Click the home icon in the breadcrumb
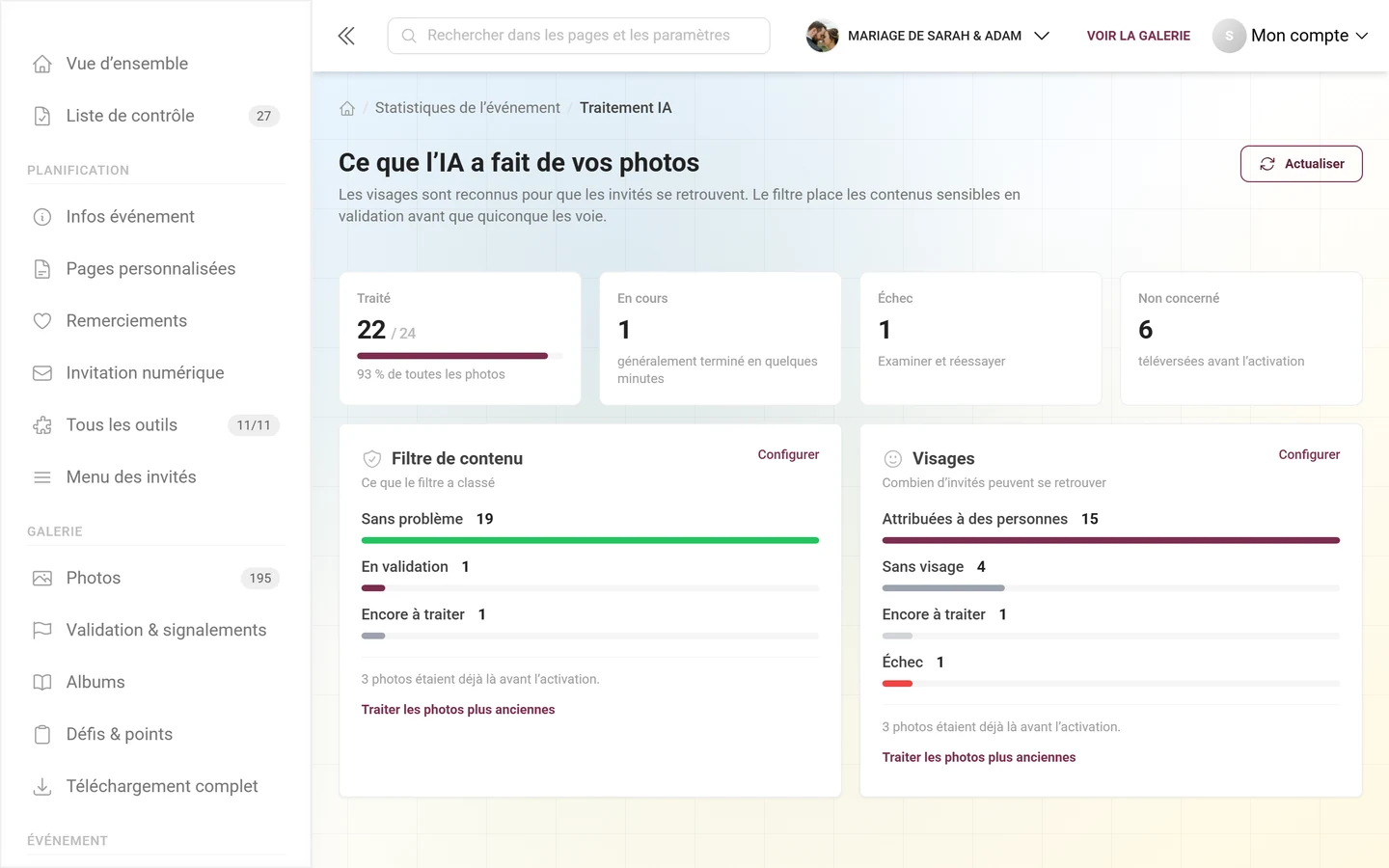The height and width of the screenshot is (868, 1389). click(x=347, y=108)
